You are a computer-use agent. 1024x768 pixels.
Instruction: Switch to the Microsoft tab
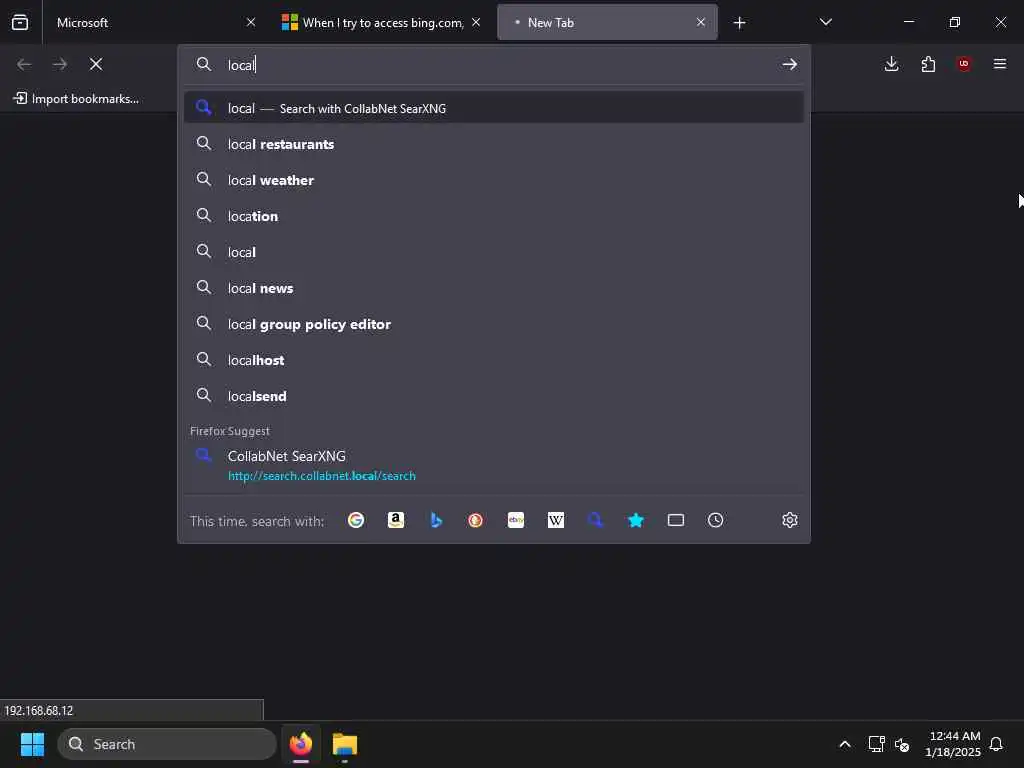pyautogui.click(x=153, y=23)
